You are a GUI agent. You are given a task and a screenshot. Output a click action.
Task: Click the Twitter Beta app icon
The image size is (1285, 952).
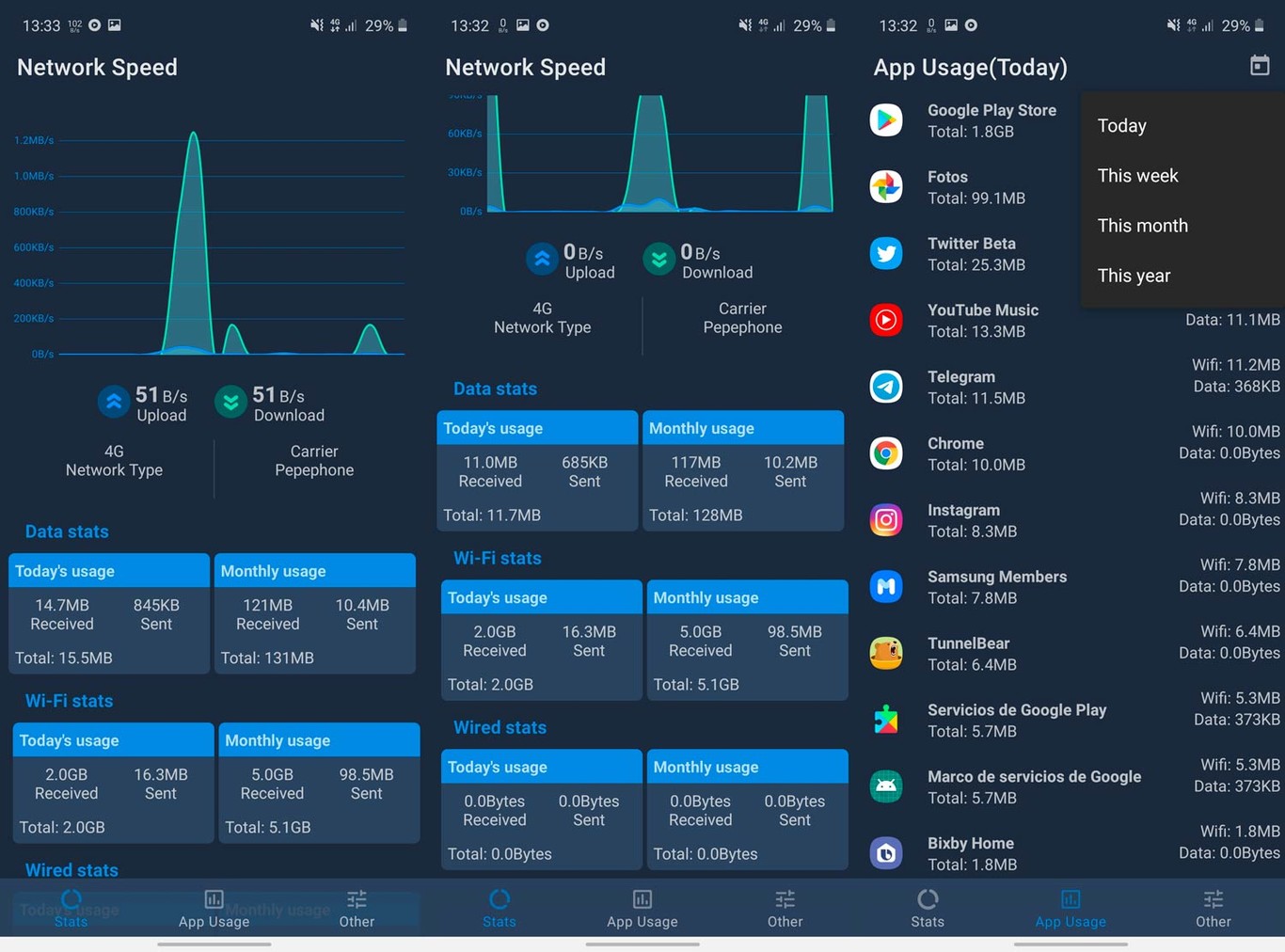coord(885,253)
